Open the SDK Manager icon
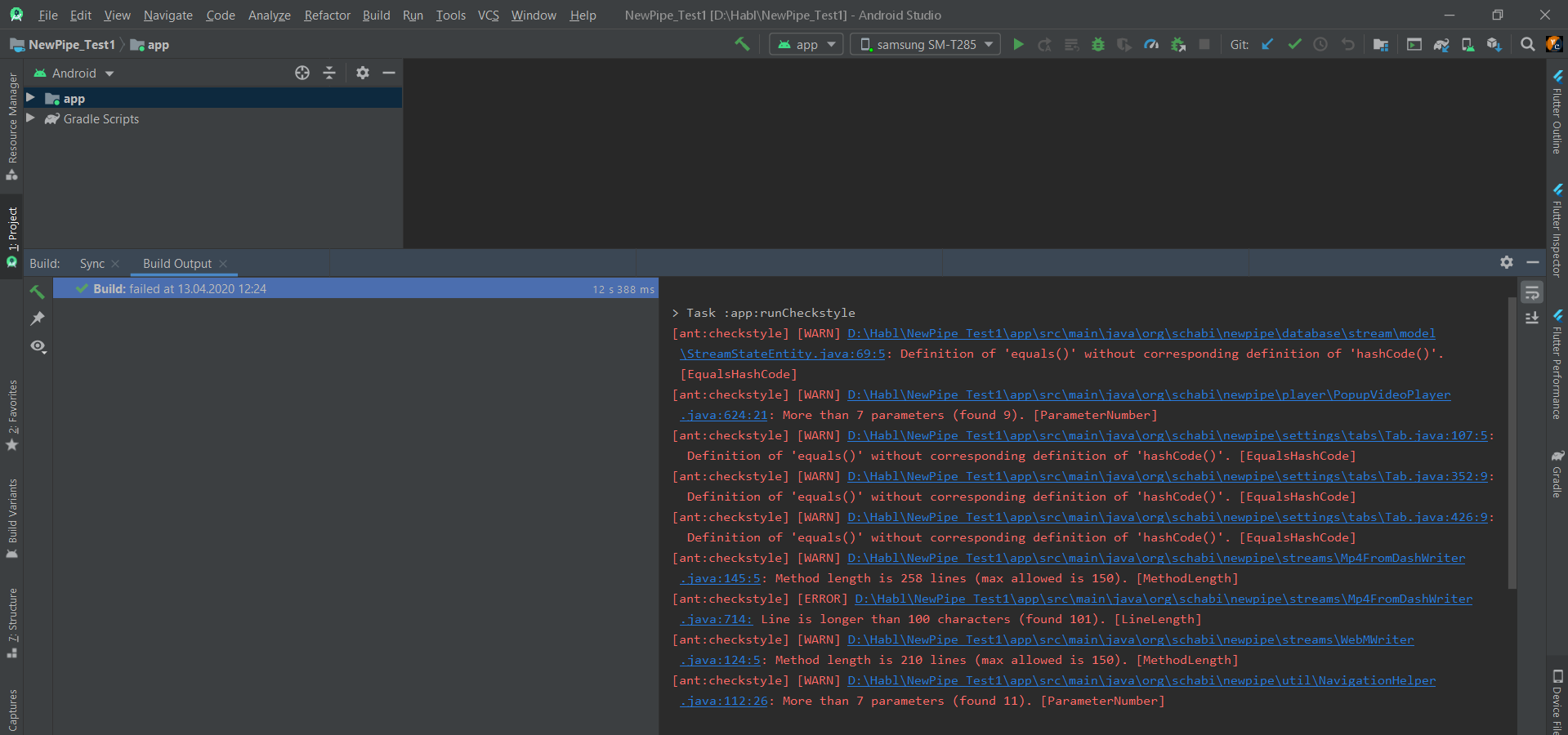 point(1494,44)
